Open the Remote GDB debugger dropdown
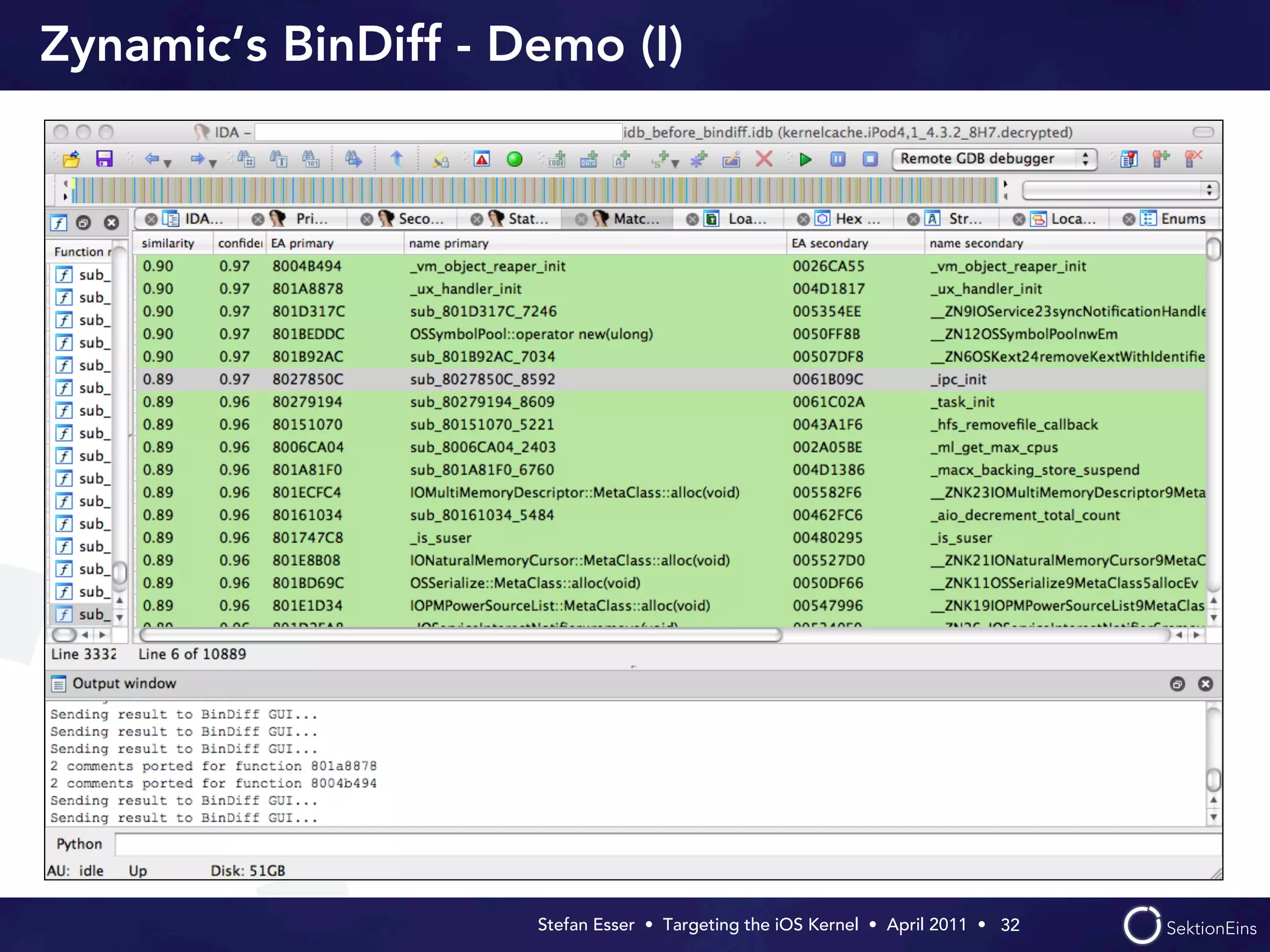The width and height of the screenshot is (1270, 952). [995, 159]
